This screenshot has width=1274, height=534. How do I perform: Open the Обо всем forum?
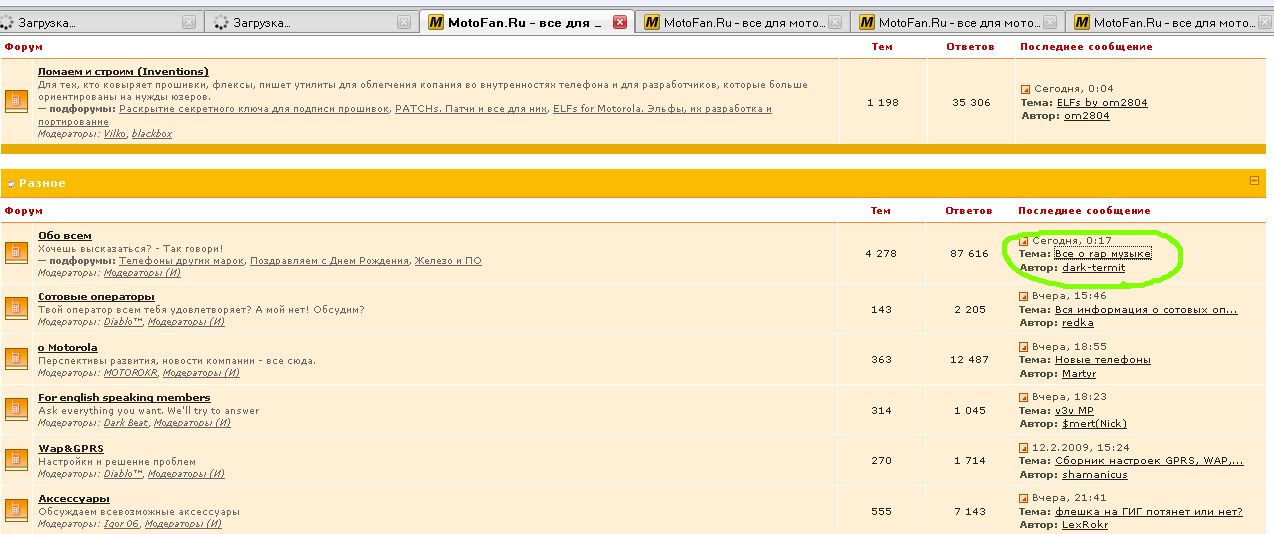click(64, 236)
